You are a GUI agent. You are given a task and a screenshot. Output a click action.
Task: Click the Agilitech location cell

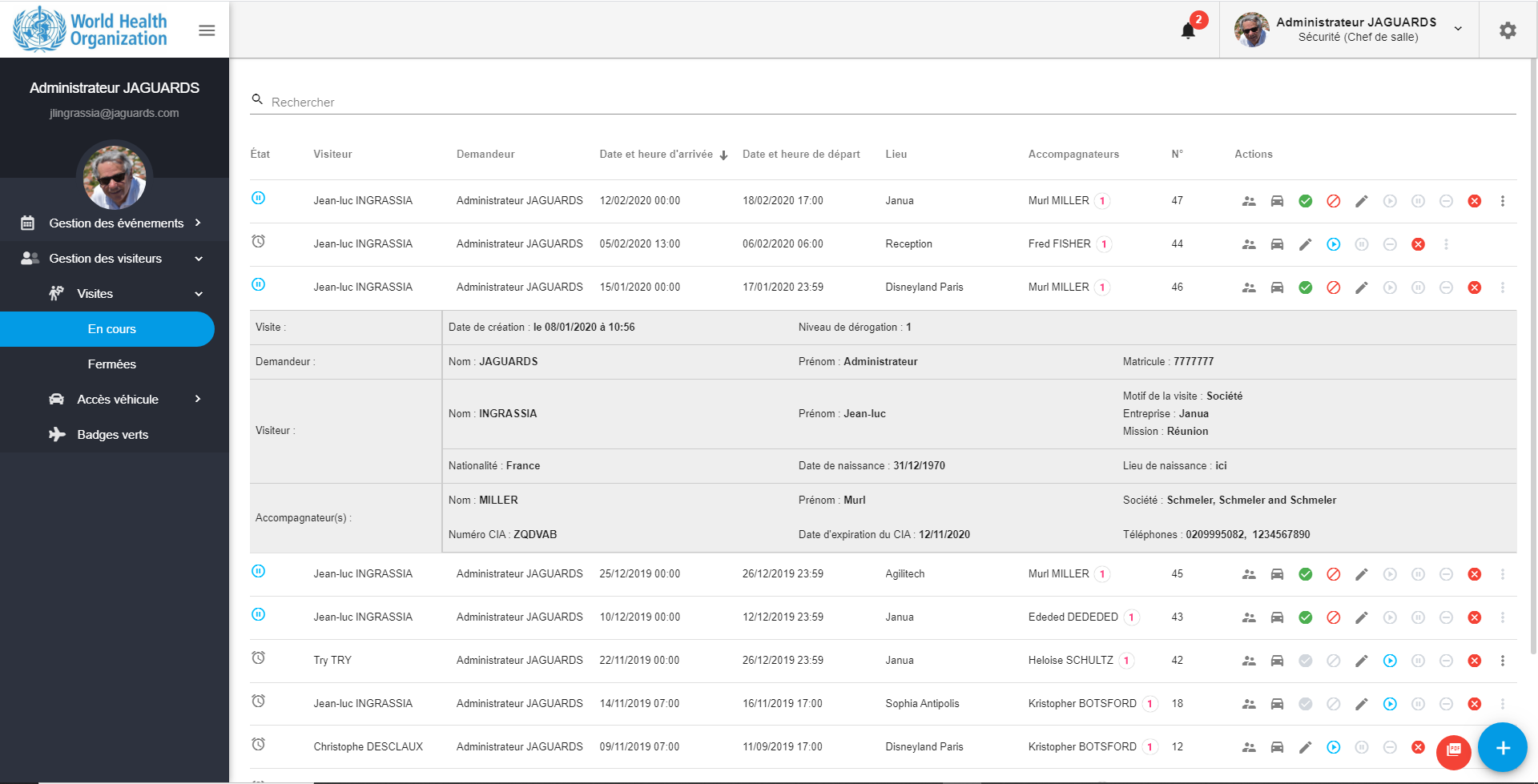click(x=905, y=574)
